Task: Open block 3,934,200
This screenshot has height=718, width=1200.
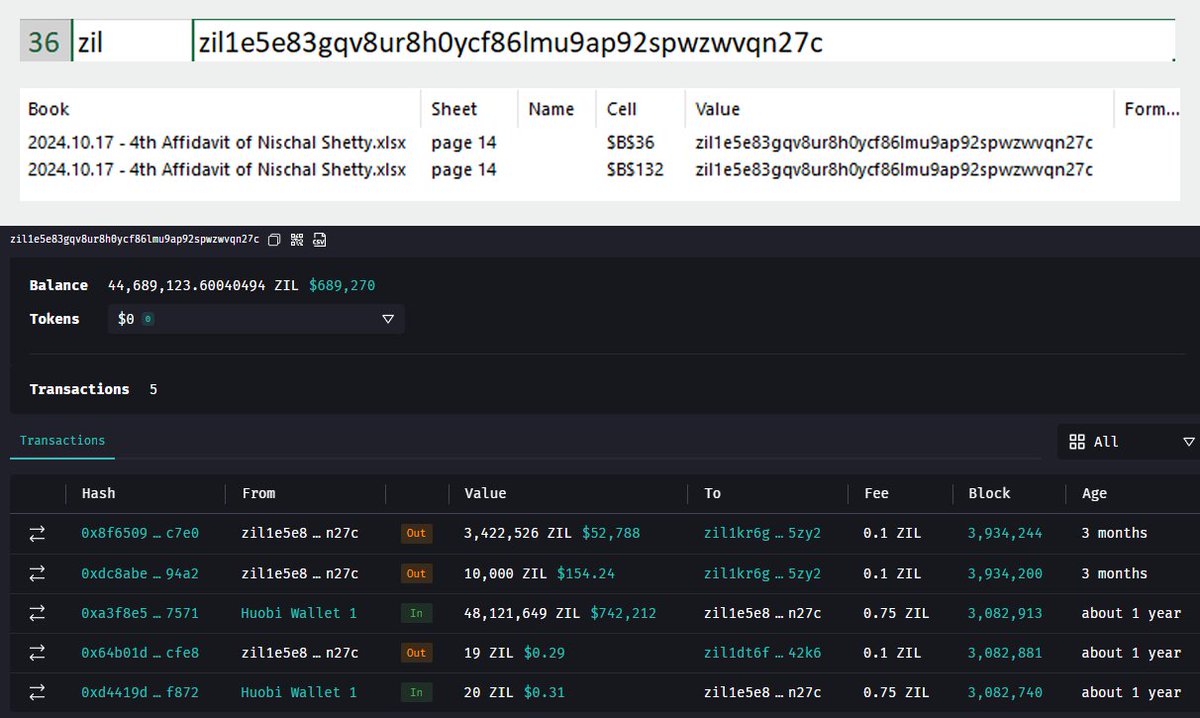Action: point(1005,573)
